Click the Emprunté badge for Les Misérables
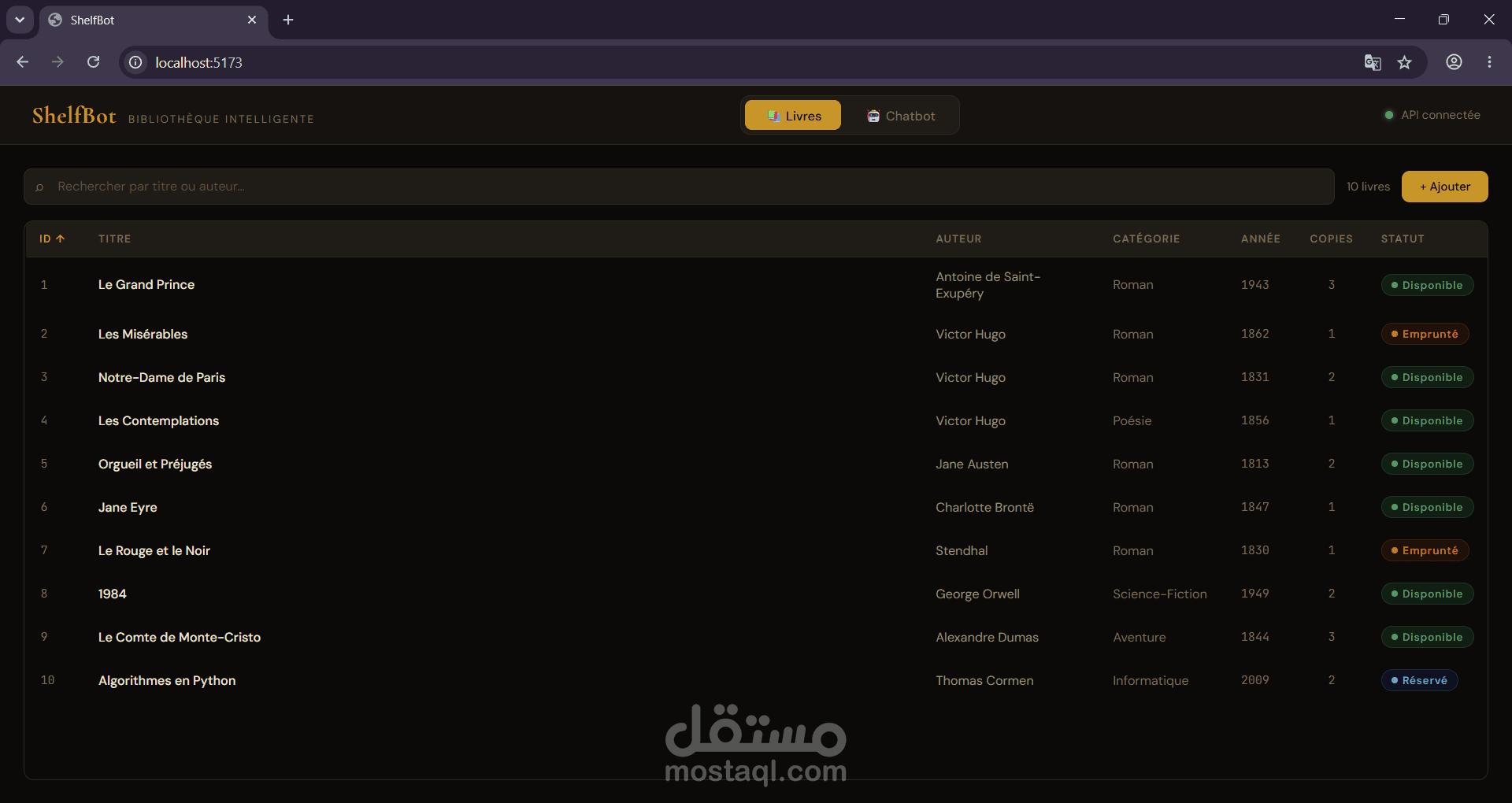This screenshot has height=803, width=1512. [1425, 334]
